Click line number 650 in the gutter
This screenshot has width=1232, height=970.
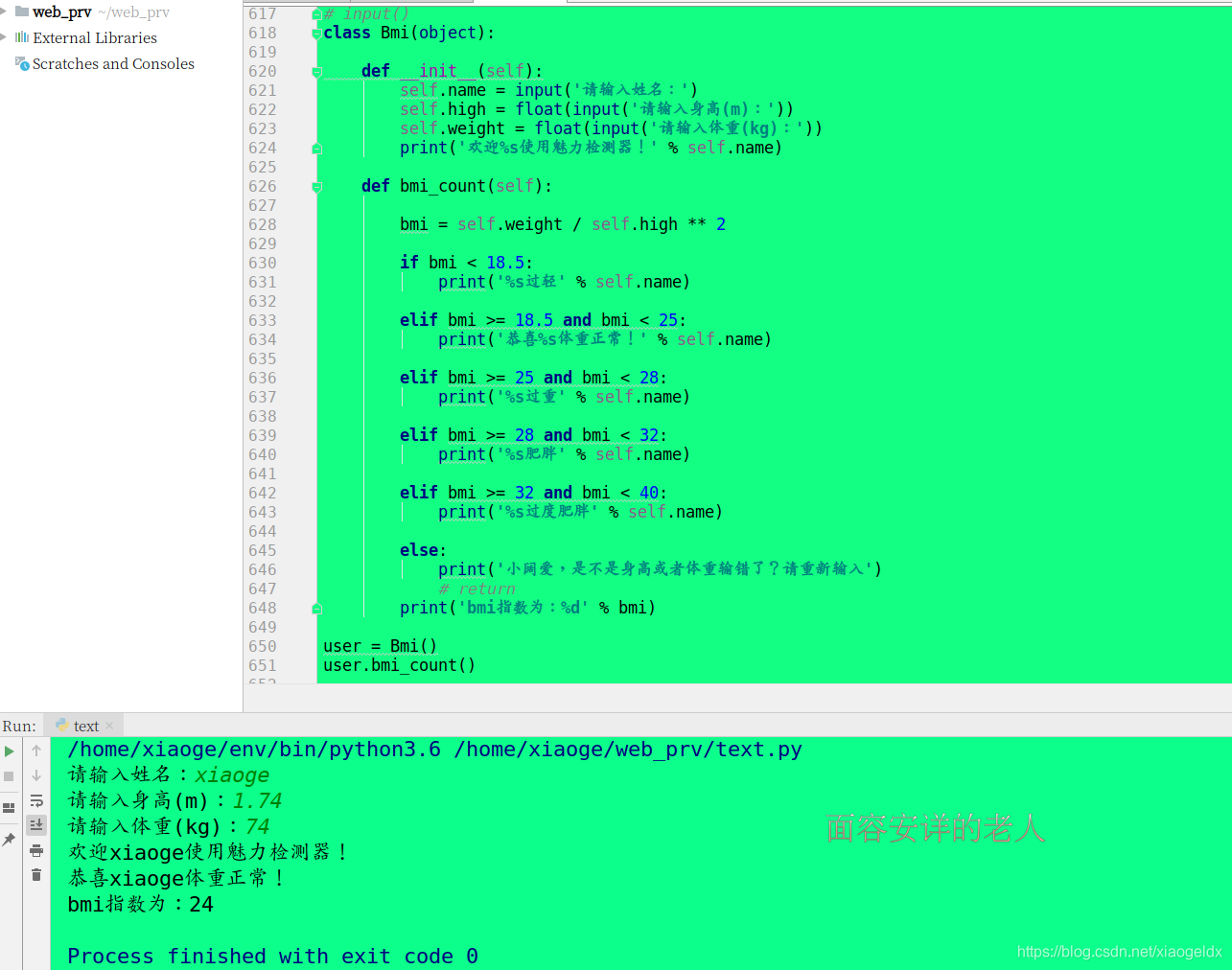263,646
